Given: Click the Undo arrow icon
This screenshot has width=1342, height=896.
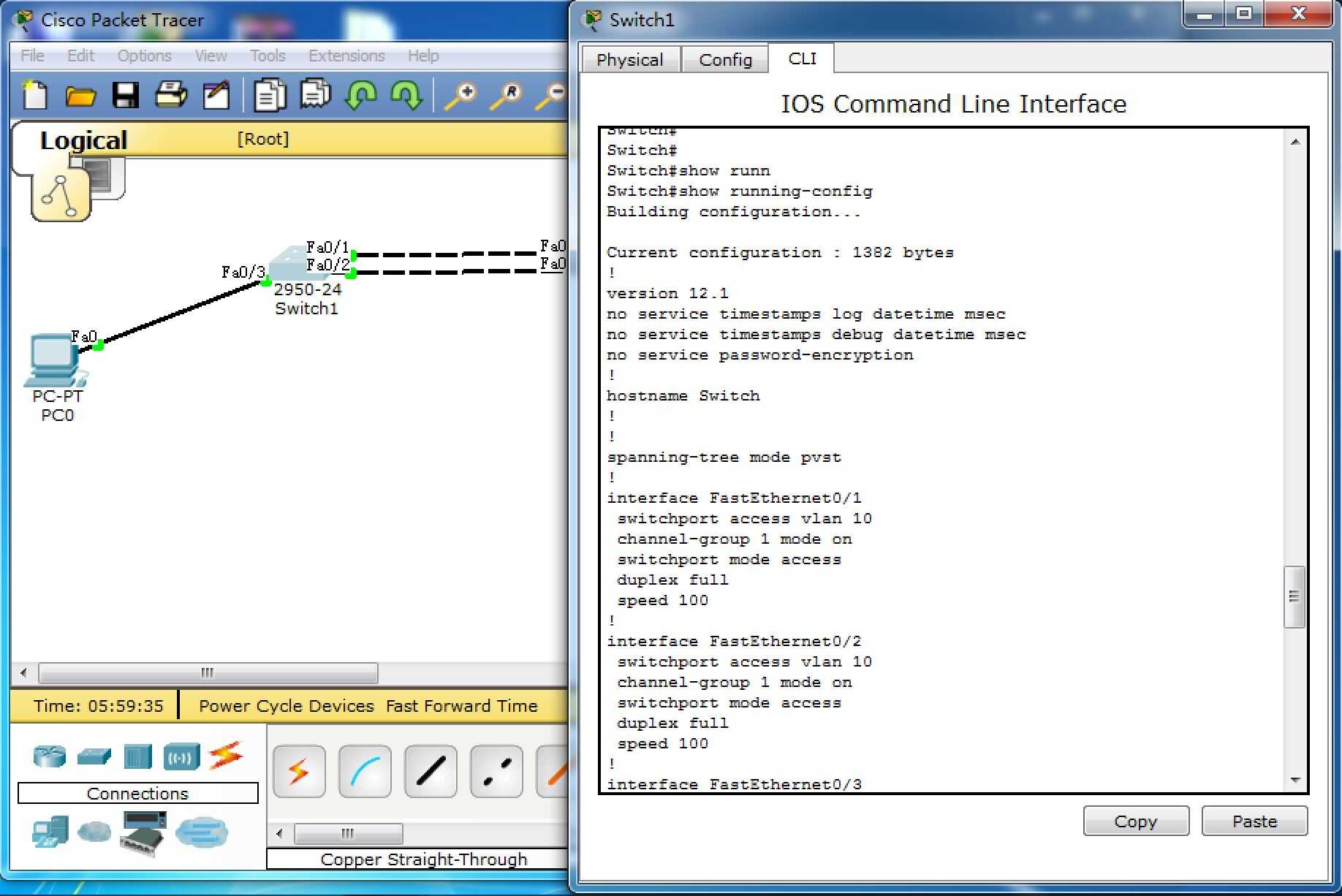Looking at the screenshot, I should [360, 95].
